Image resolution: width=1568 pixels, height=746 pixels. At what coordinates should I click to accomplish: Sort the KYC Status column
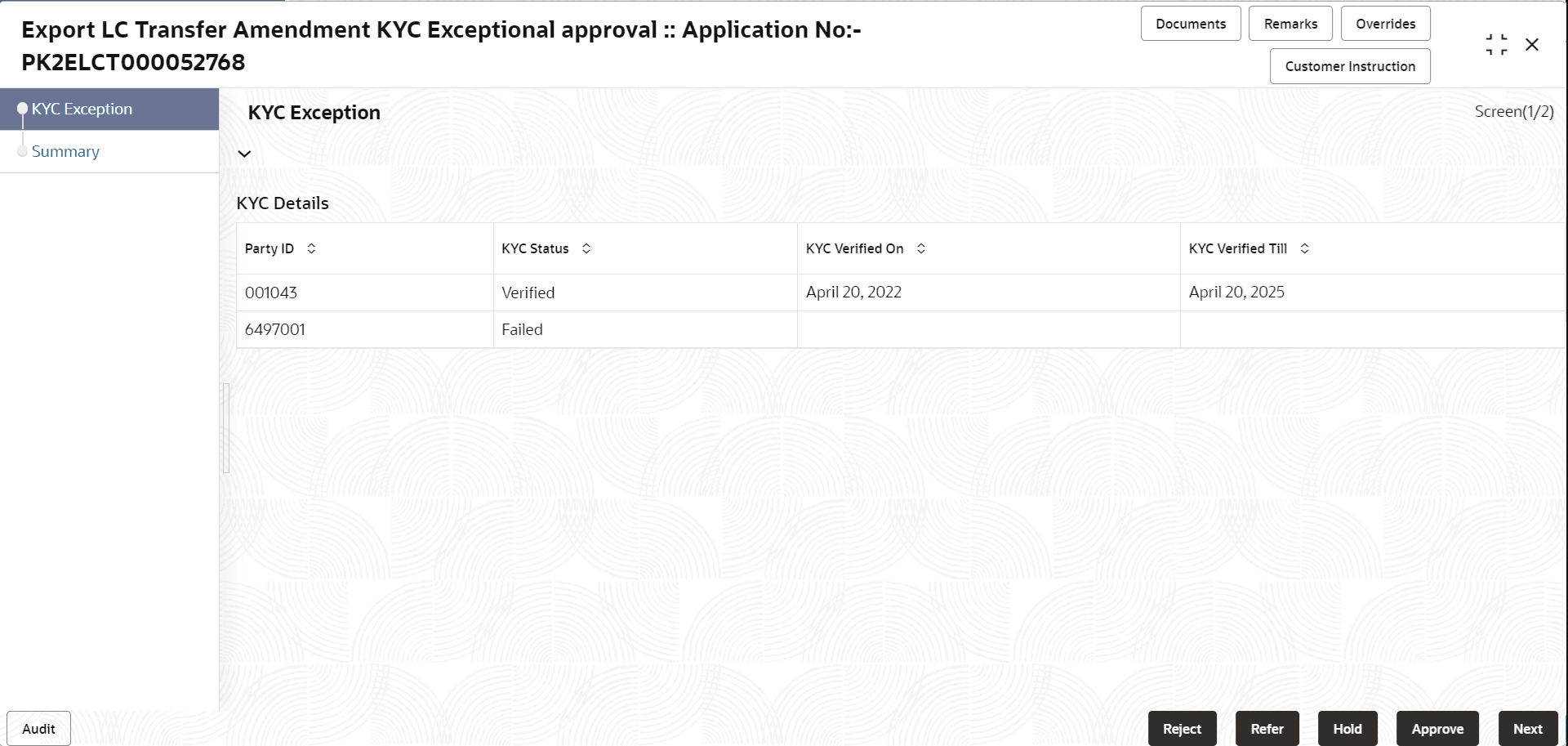click(x=586, y=248)
